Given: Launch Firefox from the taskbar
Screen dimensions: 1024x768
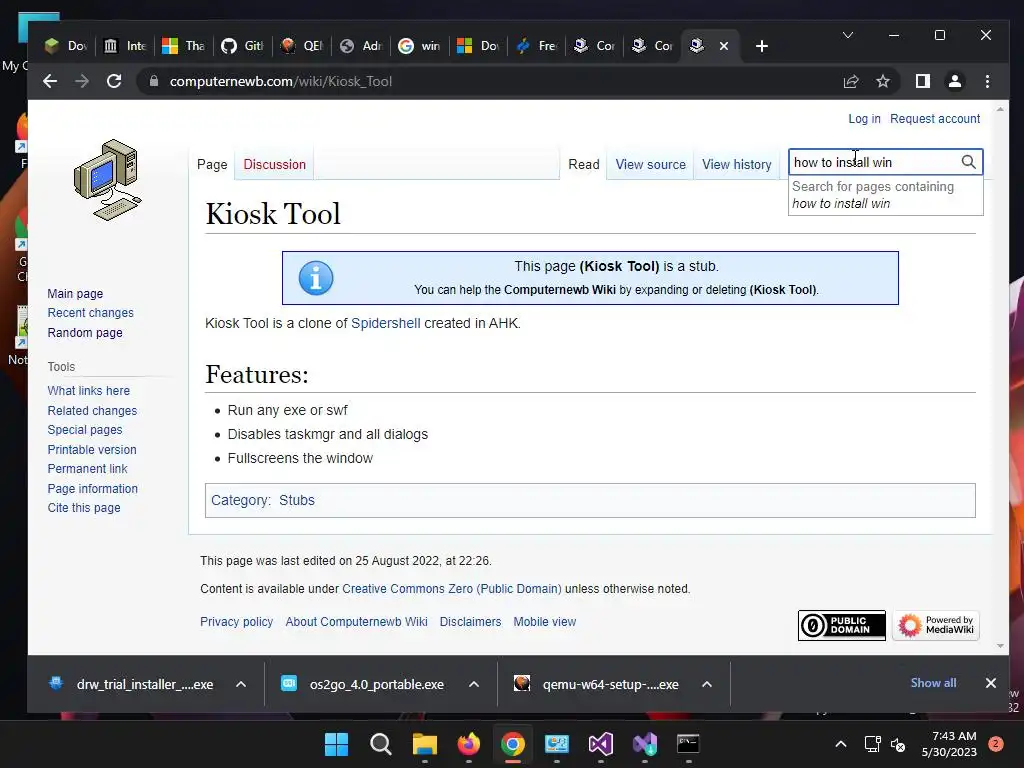Looking at the screenshot, I should [x=468, y=744].
